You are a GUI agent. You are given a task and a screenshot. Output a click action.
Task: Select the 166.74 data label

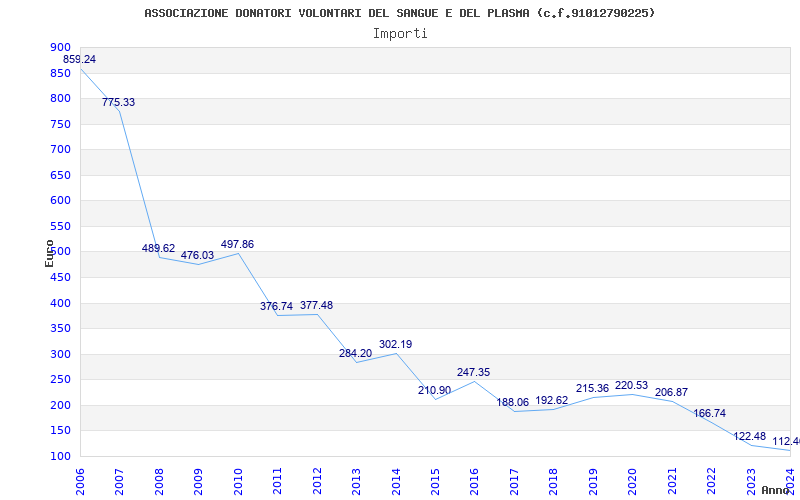pyautogui.click(x=709, y=413)
